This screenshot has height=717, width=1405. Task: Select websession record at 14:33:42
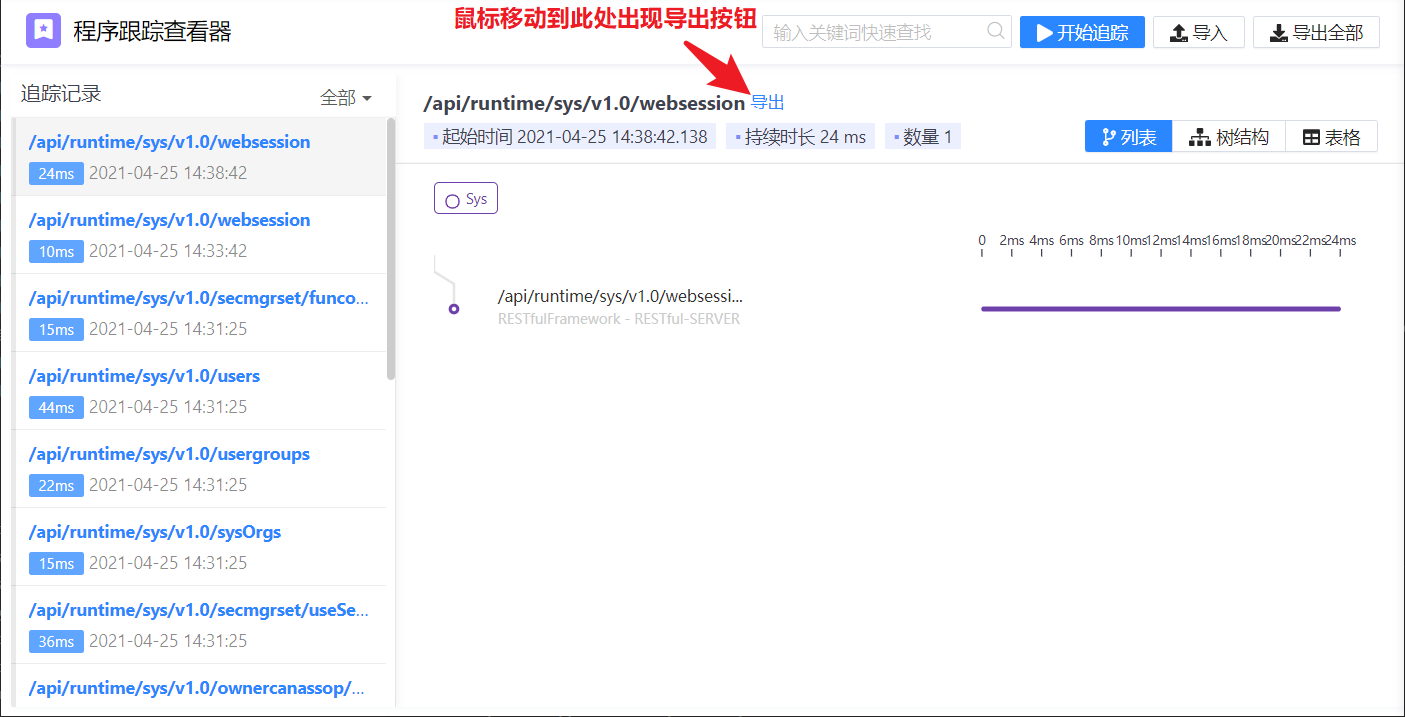(199, 235)
